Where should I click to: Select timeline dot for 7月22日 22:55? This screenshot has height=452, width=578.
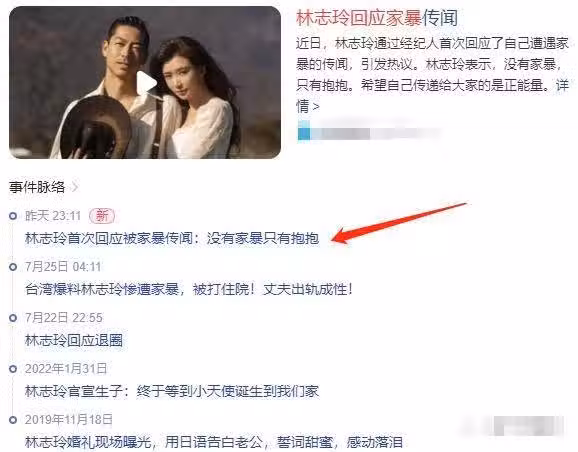[13, 318]
